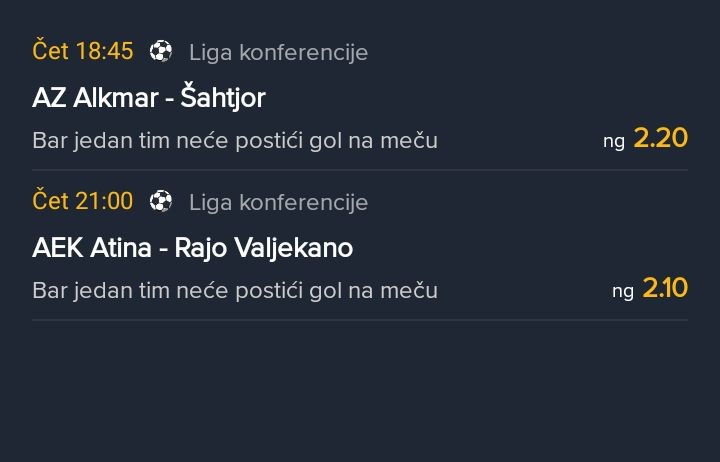This screenshot has width=720, height=462.
Task: Open the Rajo Valjekano team name
Action: (264, 248)
